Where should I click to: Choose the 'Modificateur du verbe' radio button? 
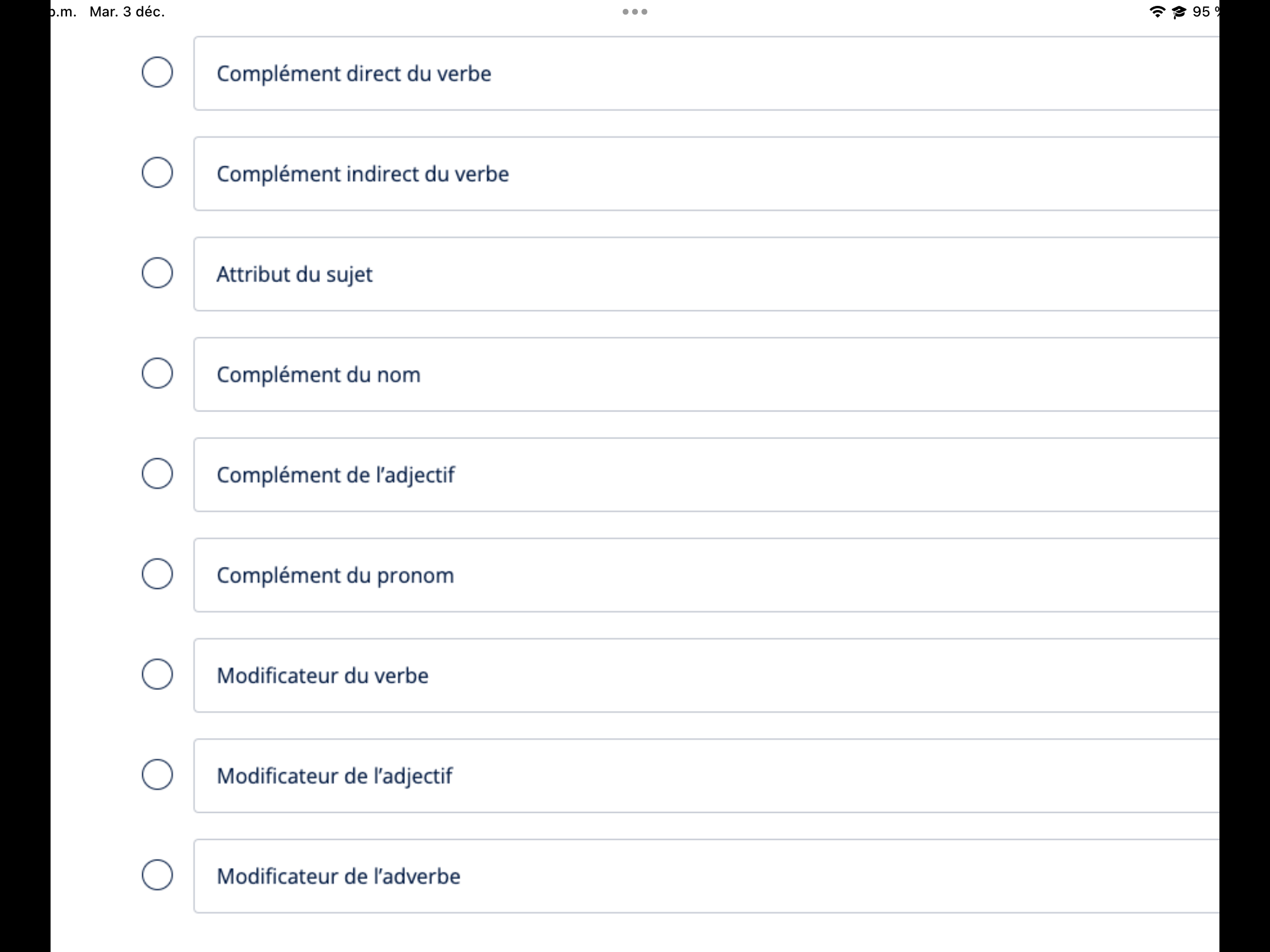pyautogui.click(x=157, y=674)
